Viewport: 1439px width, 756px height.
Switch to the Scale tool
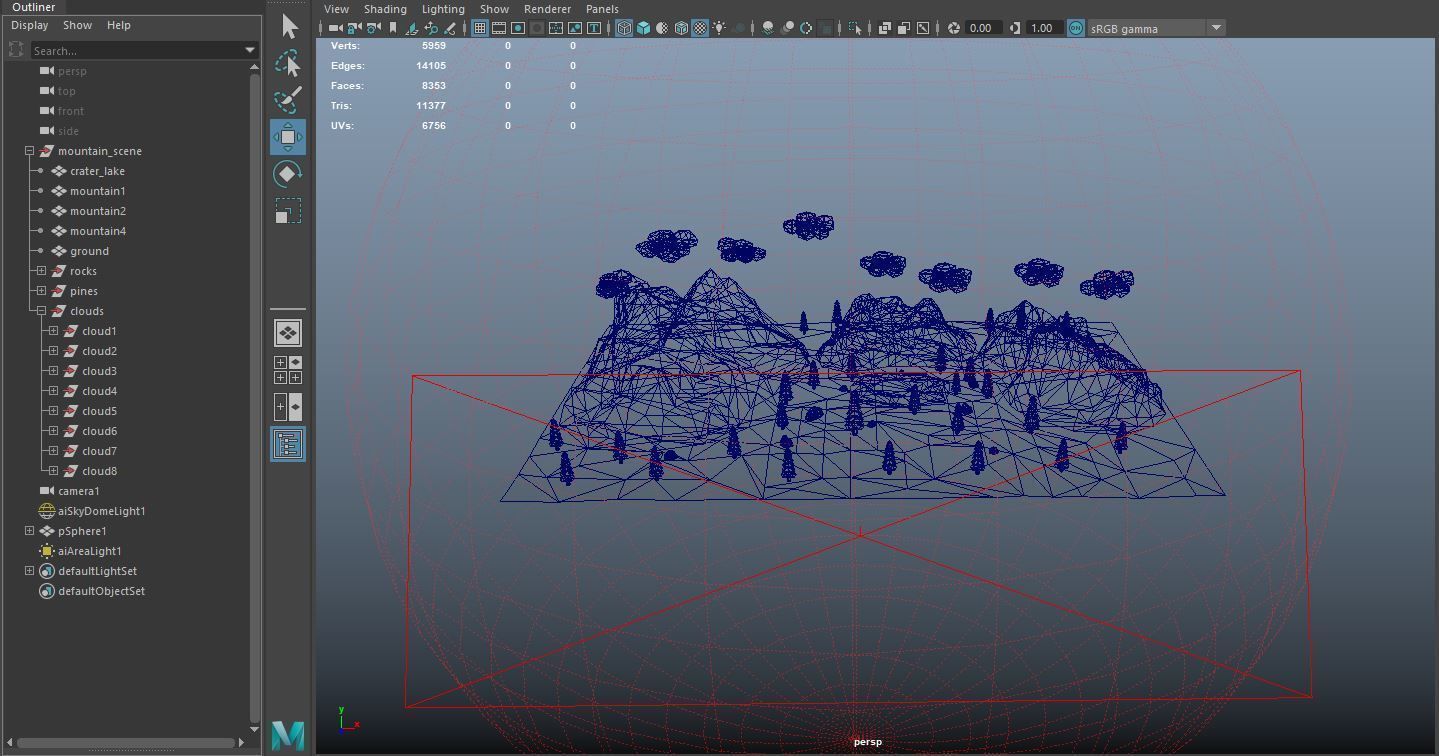pyautogui.click(x=288, y=211)
